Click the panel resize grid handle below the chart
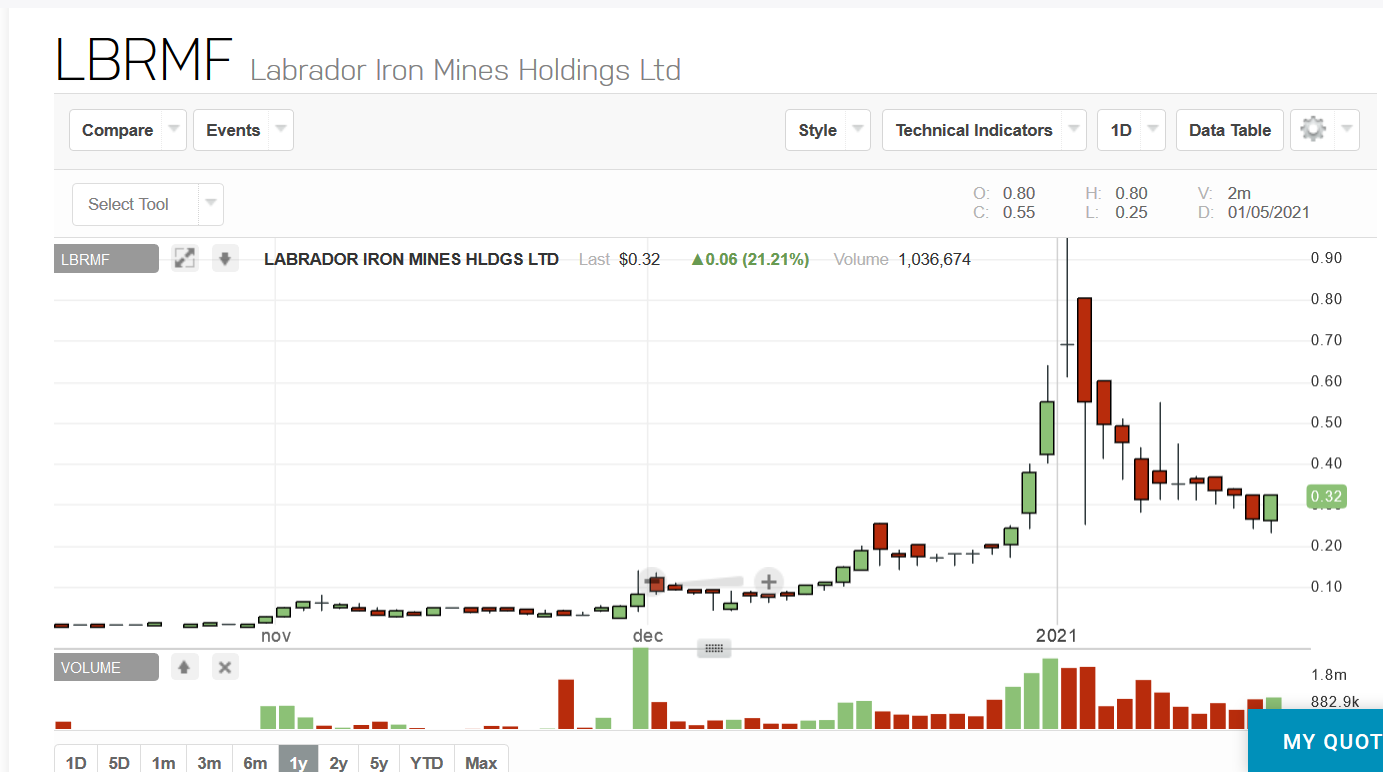Image resolution: width=1383 pixels, height=772 pixels. click(x=714, y=648)
